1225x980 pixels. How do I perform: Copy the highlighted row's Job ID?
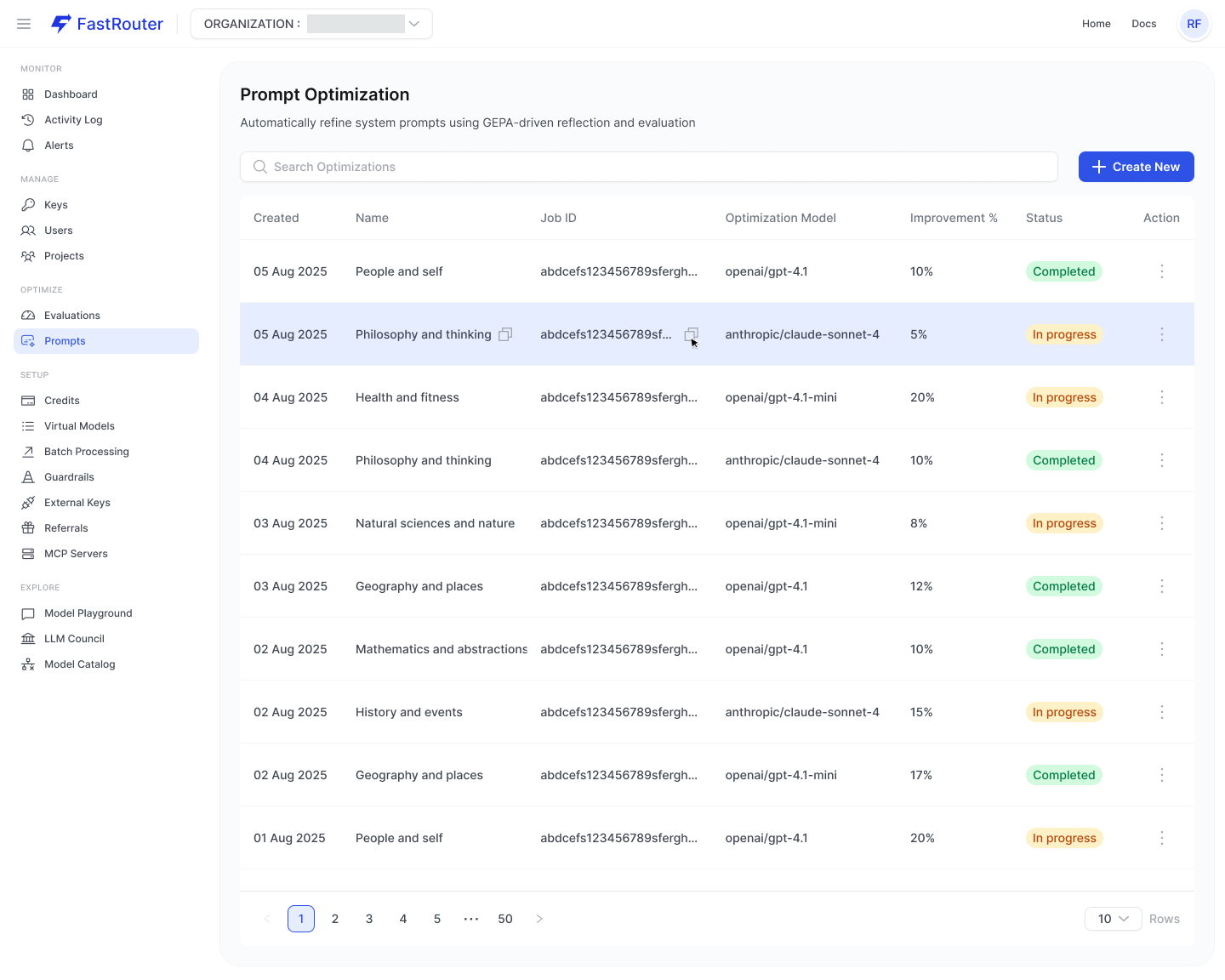click(x=692, y=334)
